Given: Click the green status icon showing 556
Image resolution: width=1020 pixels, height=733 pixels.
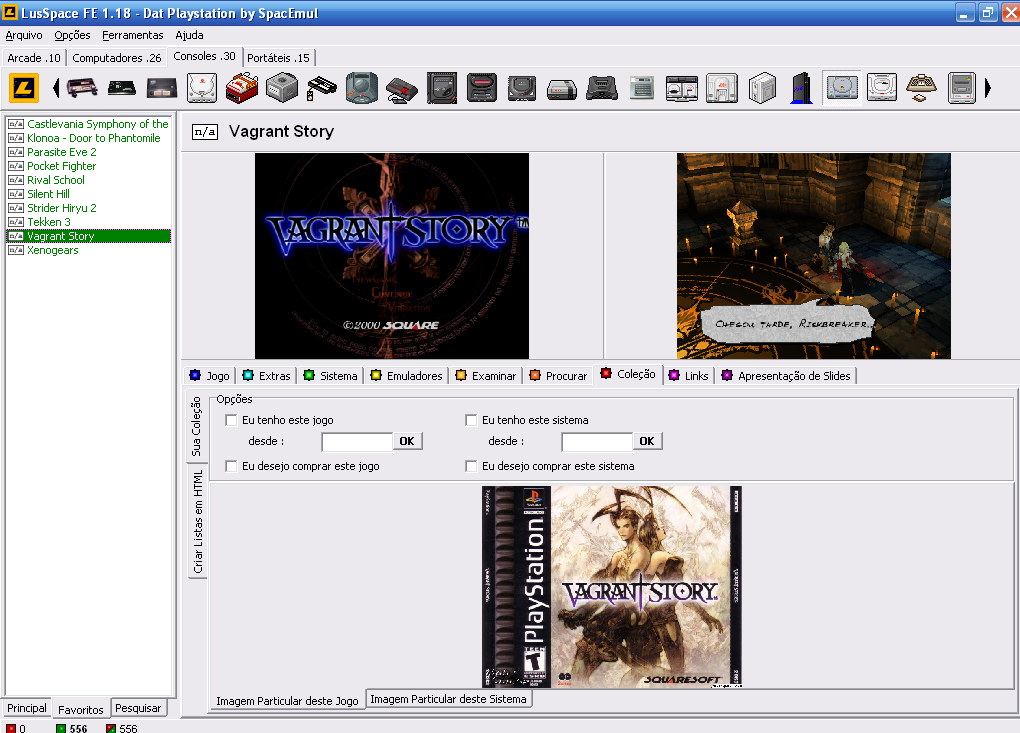Looking at the screenshot, I should (61, 728).
